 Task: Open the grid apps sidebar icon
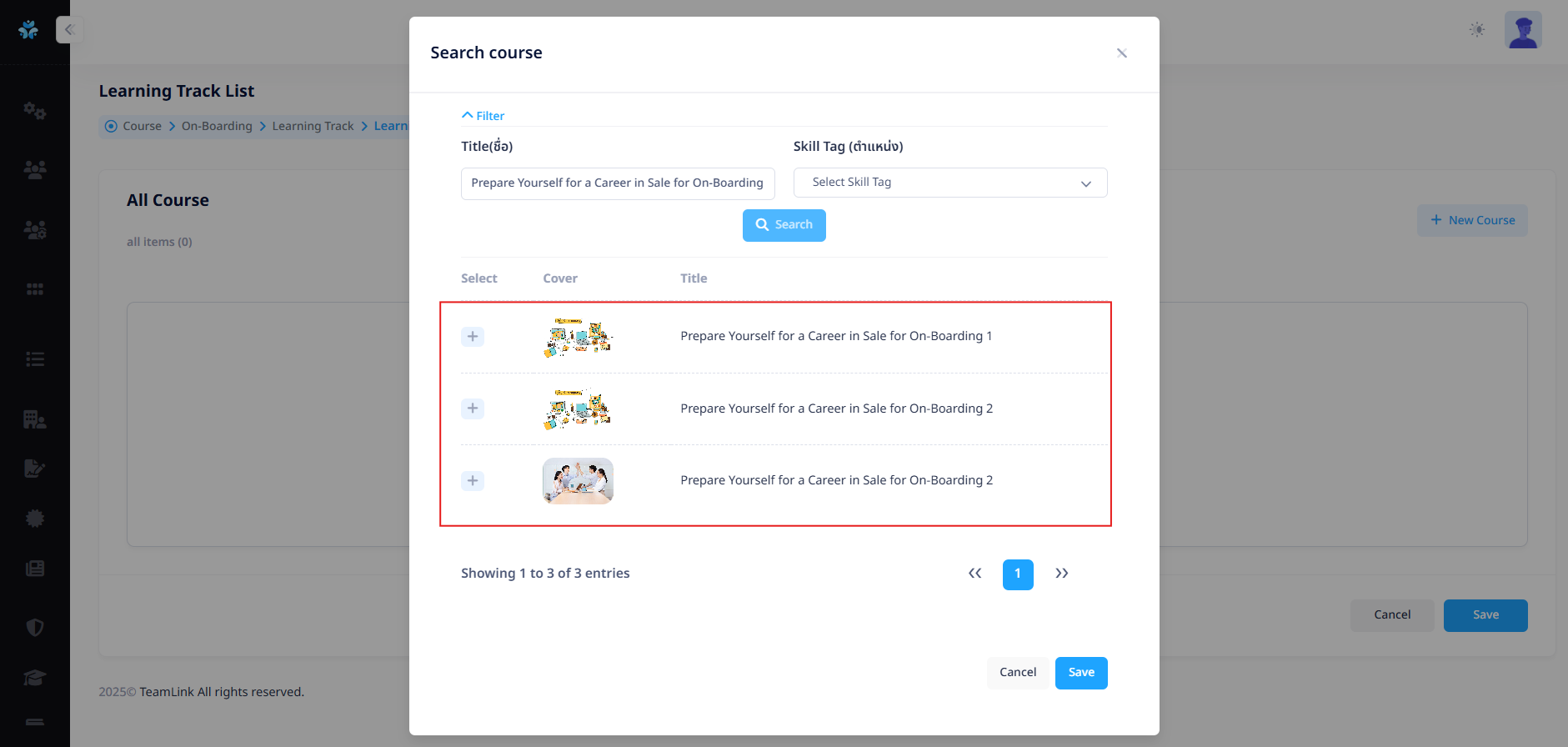point(34,289)
